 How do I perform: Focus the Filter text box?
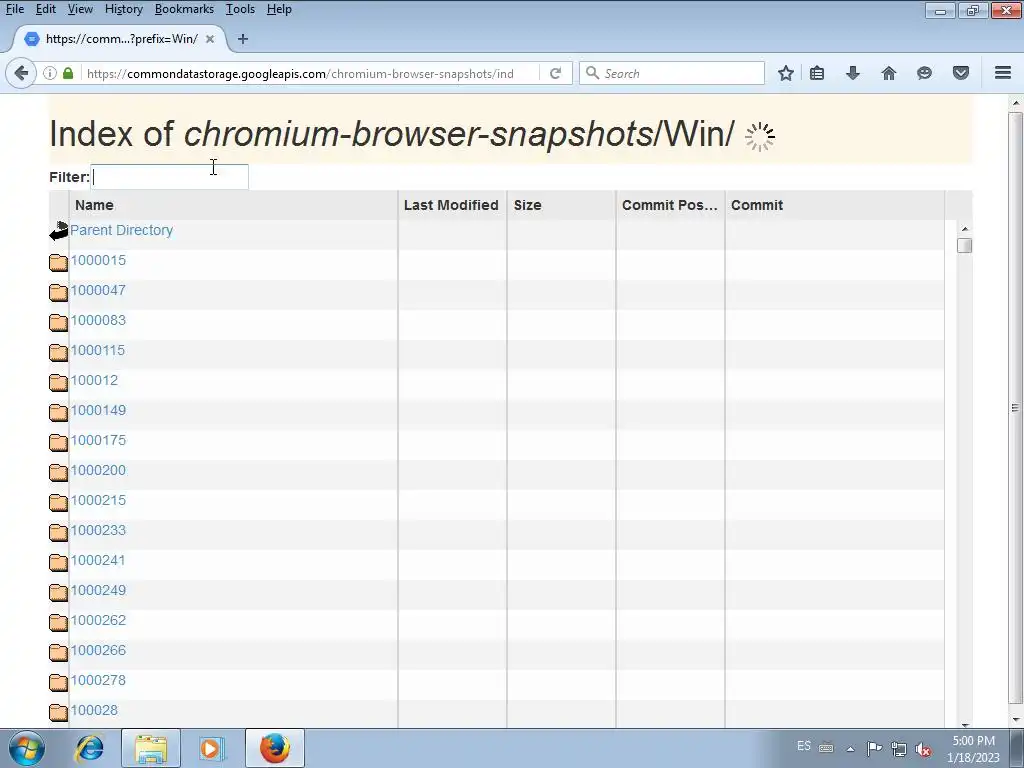(x=169, y=177)
